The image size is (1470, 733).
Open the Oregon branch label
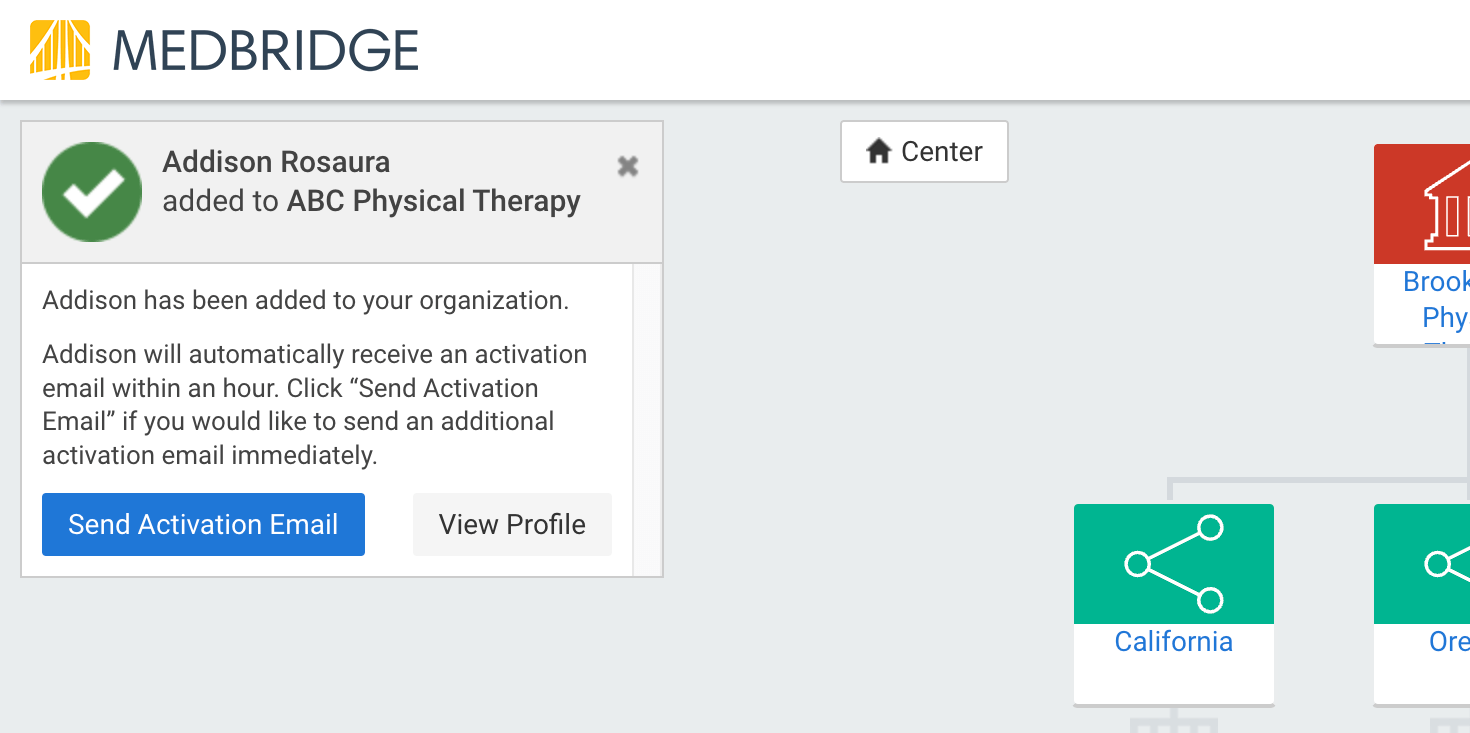pos(1449,641)
